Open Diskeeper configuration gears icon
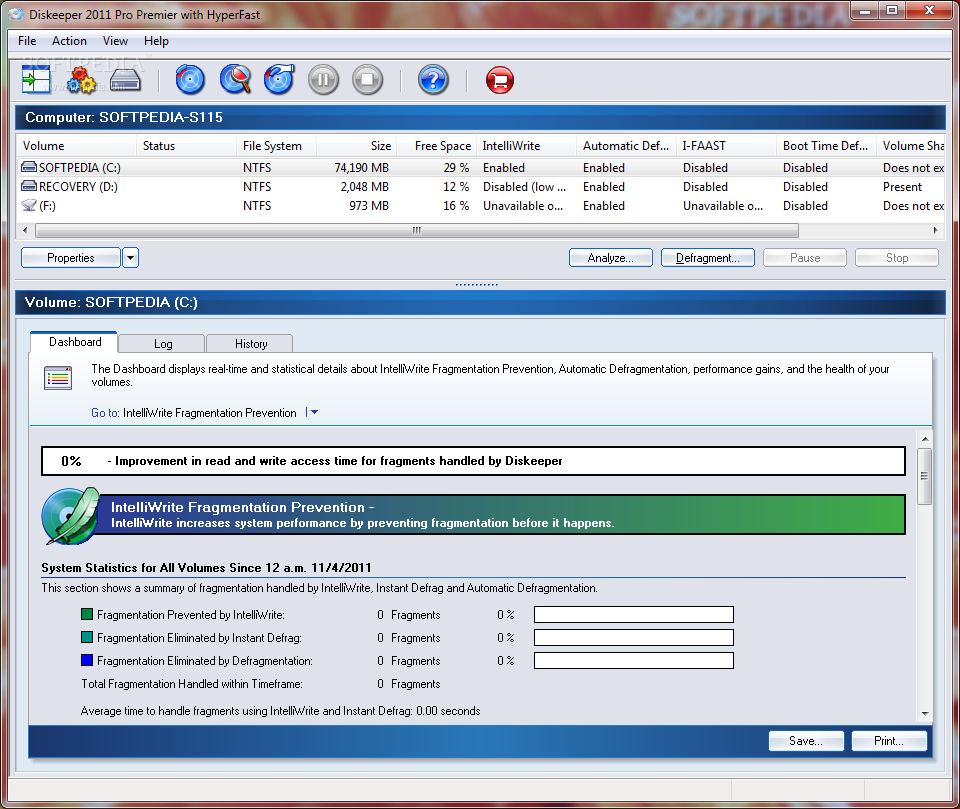Viewport: 960px width, 809px height. coord(81,80)
